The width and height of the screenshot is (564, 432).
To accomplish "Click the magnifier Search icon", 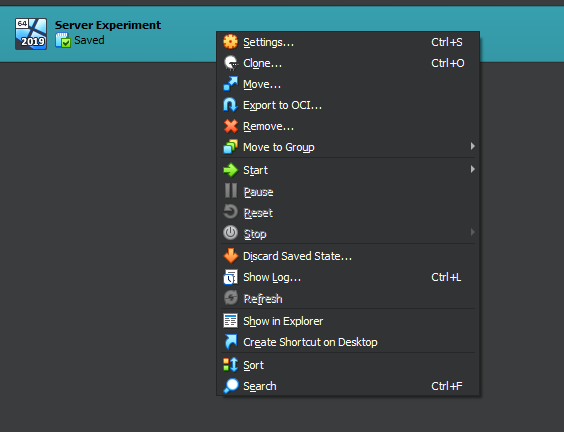I will coord(230,386).
